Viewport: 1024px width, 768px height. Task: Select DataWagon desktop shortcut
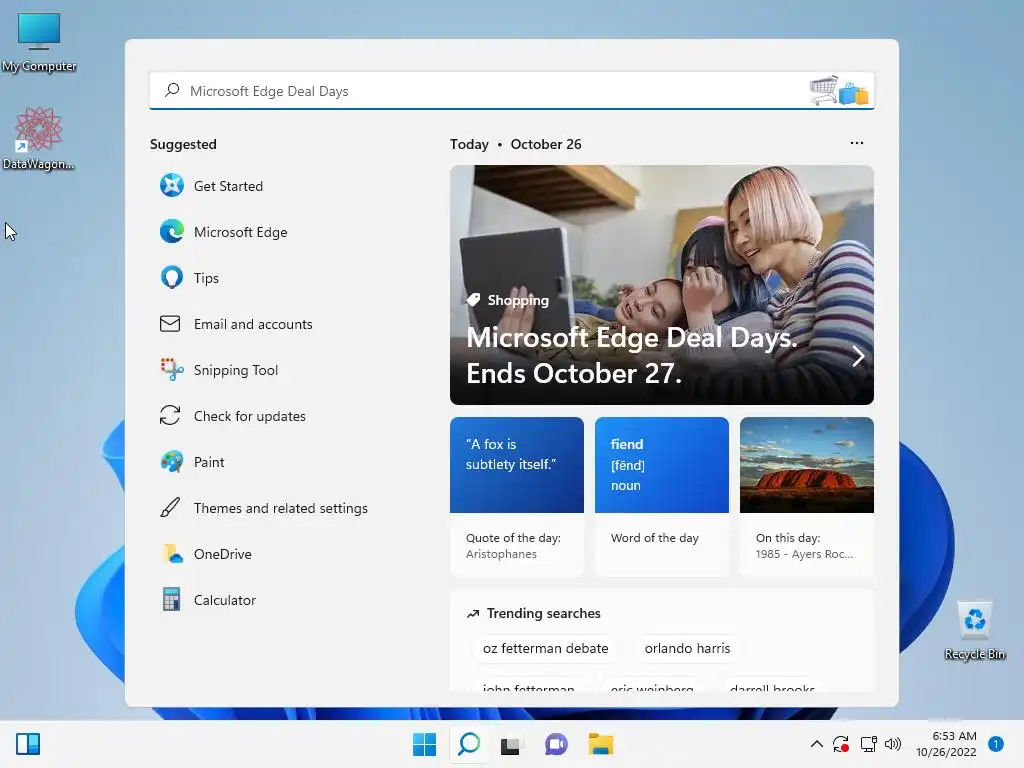39,138
